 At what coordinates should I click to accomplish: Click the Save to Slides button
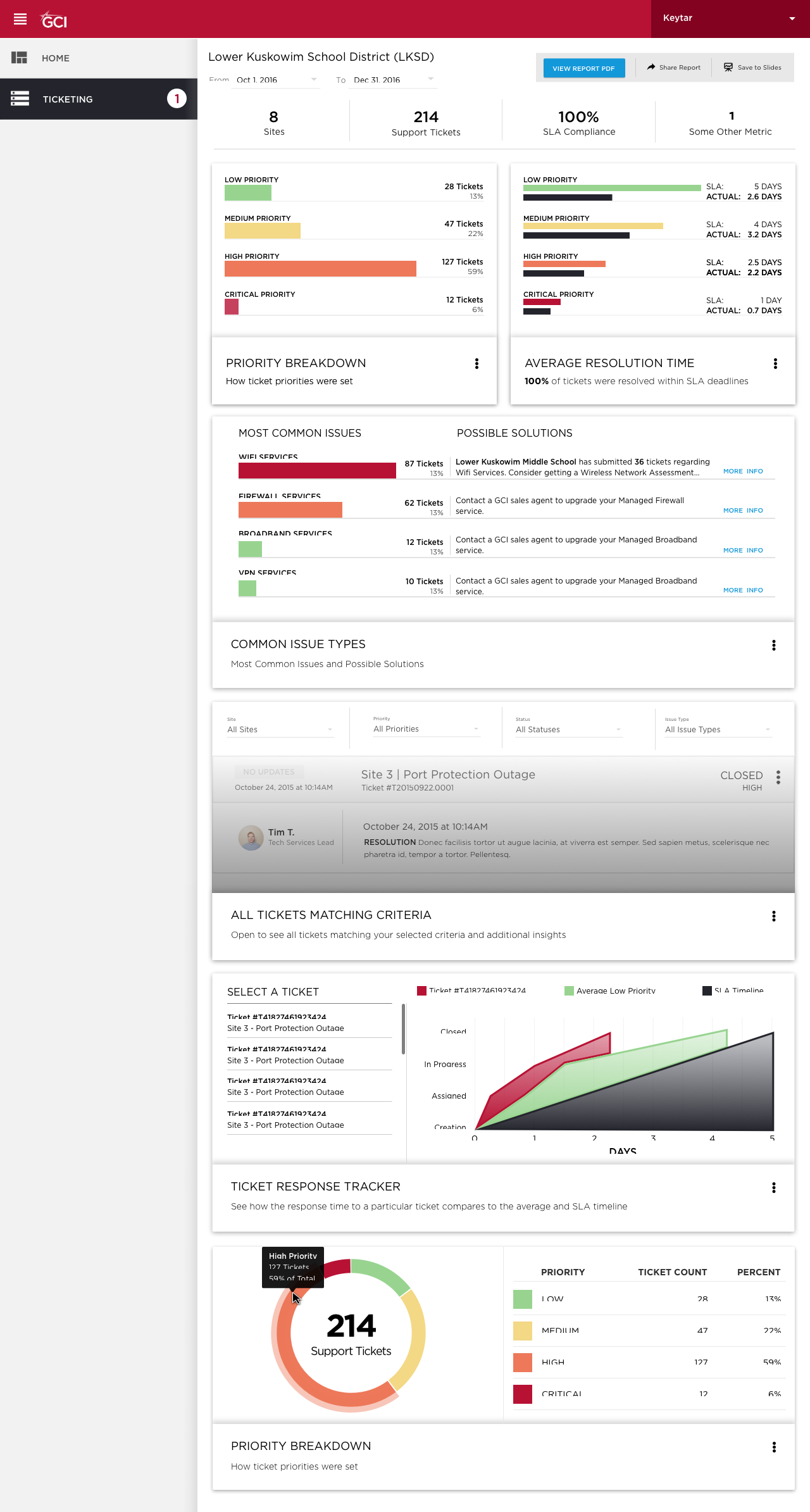coord(753,67)
